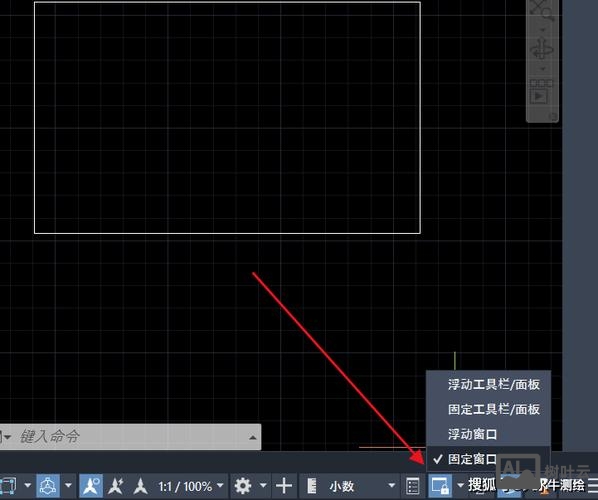The height and width of the screenshot is (500, 598).
Task: Click the Orbit tool on navigation bar
Action: (x=542, y=49)
